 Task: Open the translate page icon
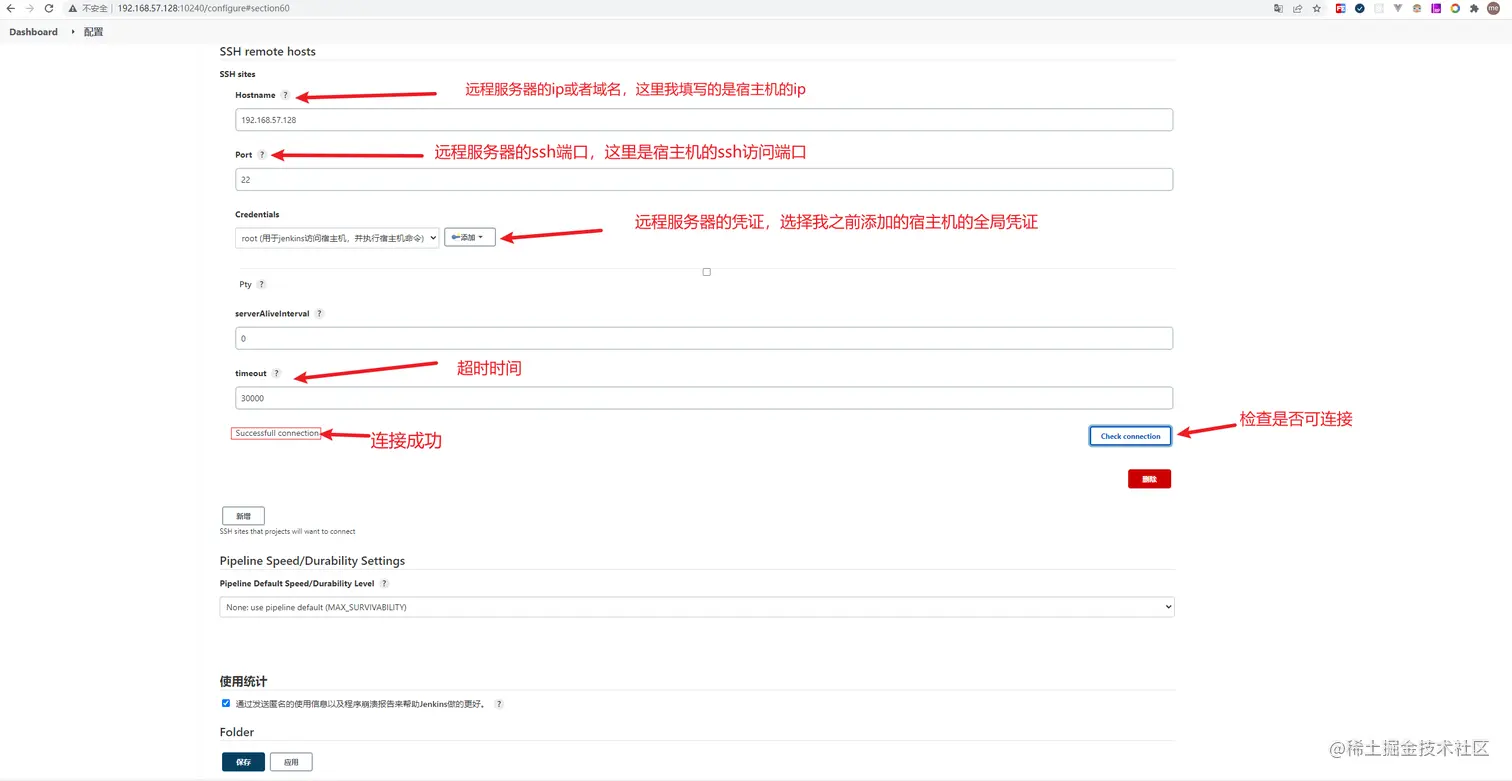click(1278, 8)
